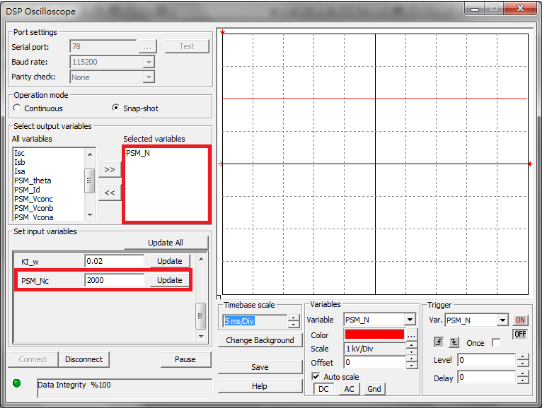Toggle Auto scale checkbox

316,376
